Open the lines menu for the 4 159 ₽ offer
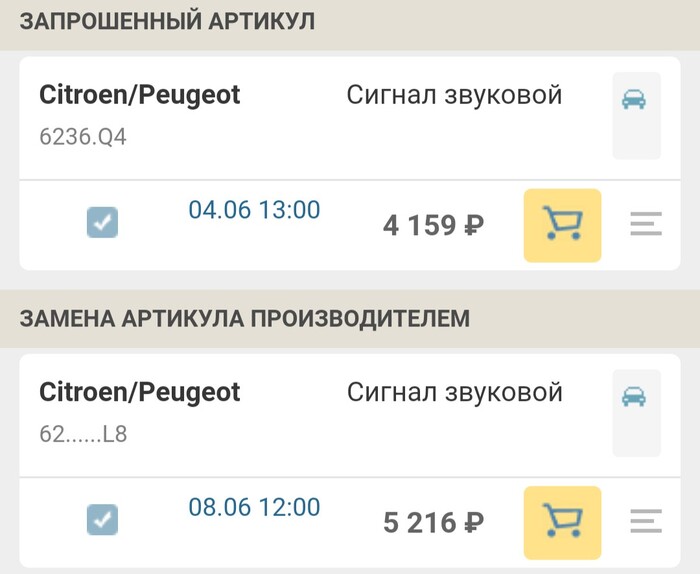The image size is (700, 574). [646, 225]
